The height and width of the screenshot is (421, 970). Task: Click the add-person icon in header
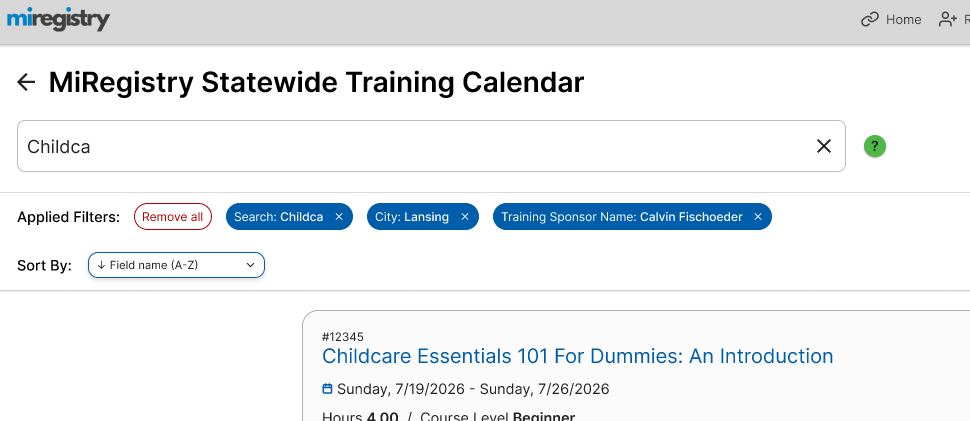pos(947,19)
